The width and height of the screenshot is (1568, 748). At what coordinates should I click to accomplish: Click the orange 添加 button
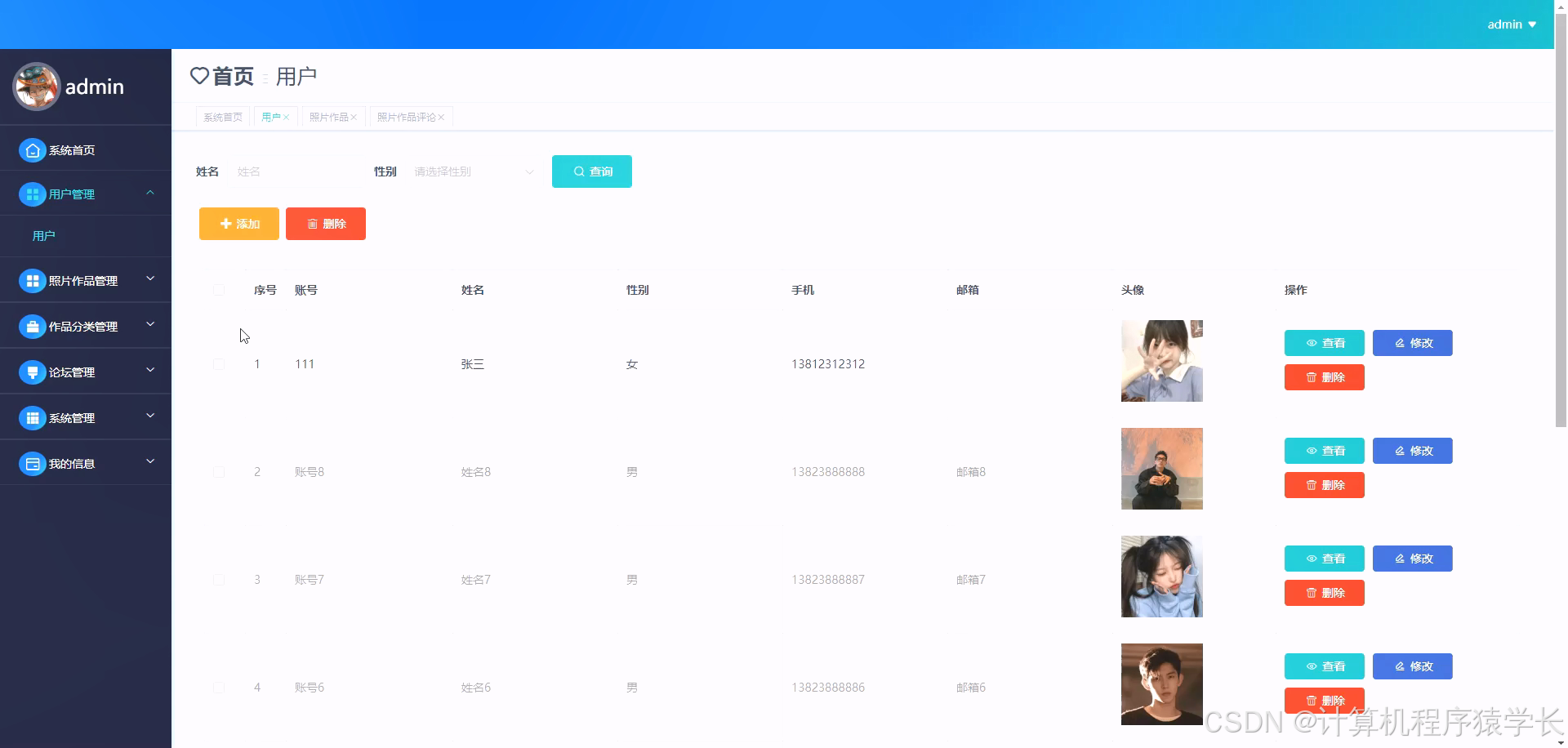pos(238,223)
